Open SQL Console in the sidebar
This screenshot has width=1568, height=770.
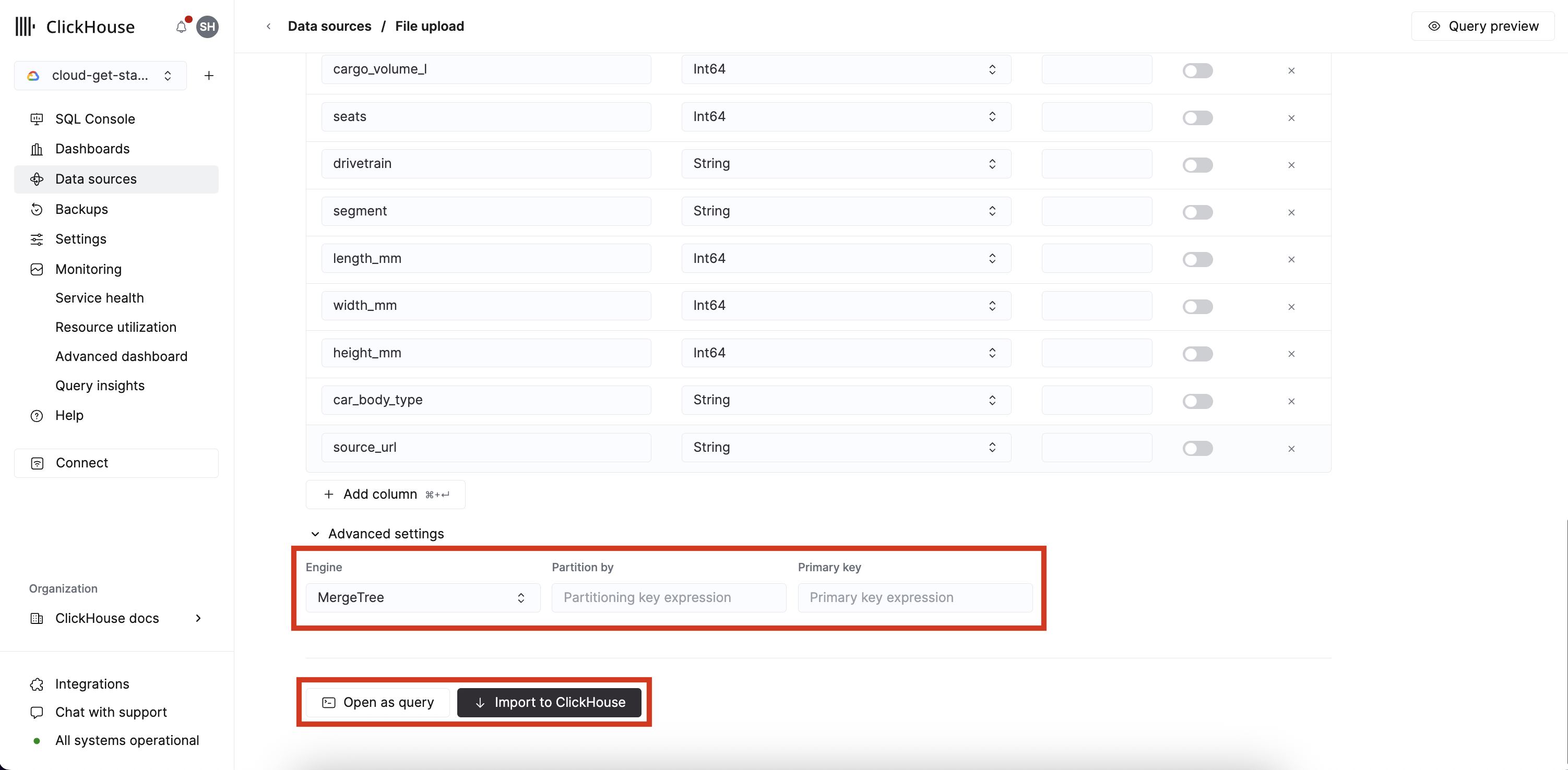point(95,119)
